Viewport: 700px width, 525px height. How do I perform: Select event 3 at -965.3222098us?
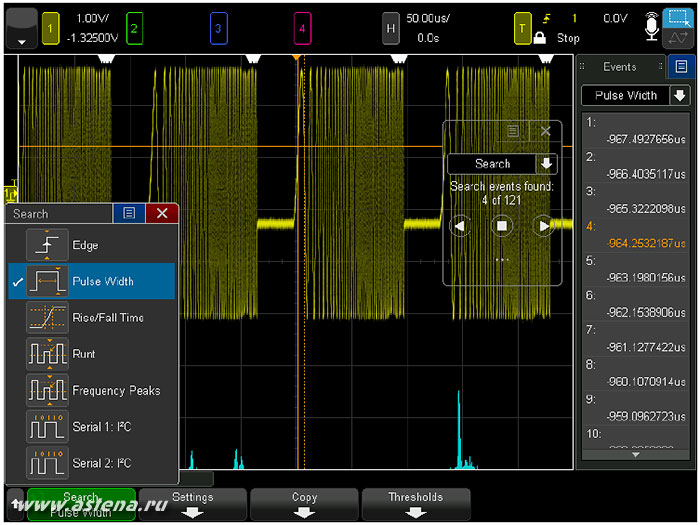[x=636, y=200]
